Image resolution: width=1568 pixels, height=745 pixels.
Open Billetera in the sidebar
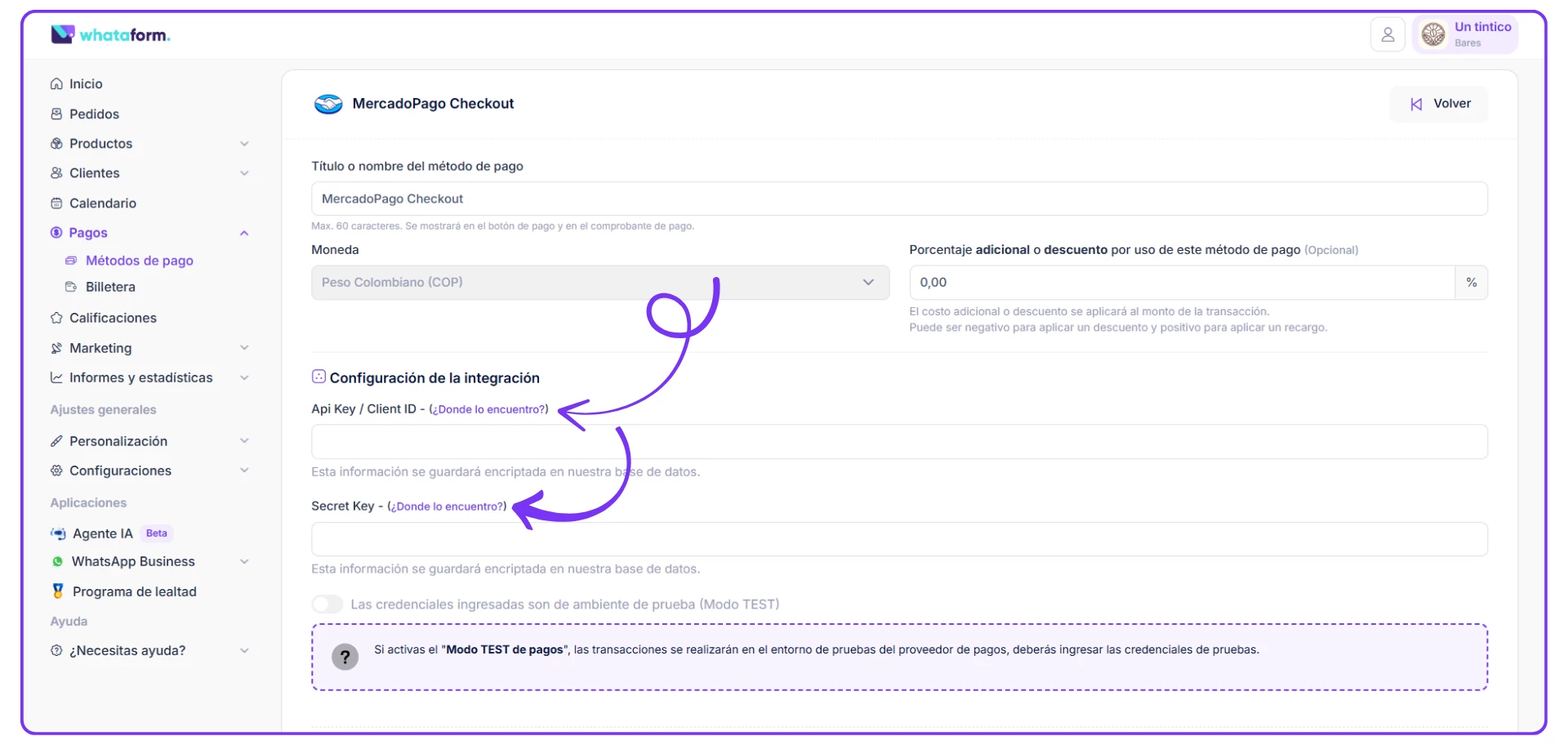click(110, 288)
